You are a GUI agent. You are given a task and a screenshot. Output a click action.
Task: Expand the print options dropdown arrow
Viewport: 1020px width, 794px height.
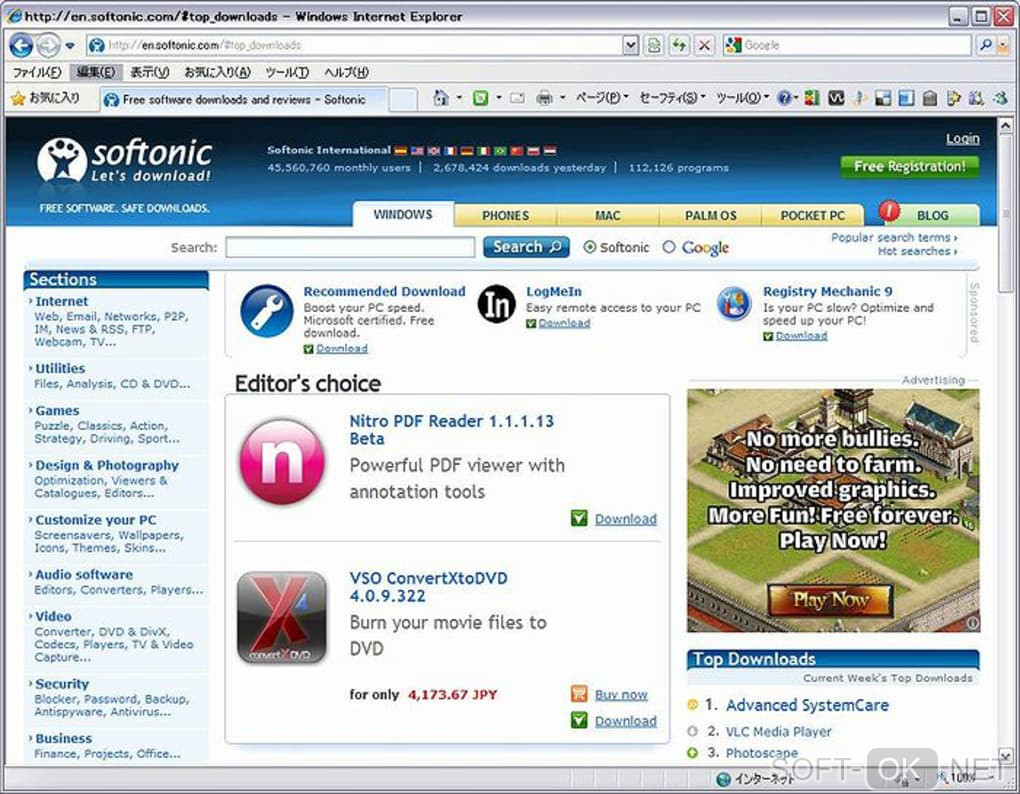click(x=562, y=98)
